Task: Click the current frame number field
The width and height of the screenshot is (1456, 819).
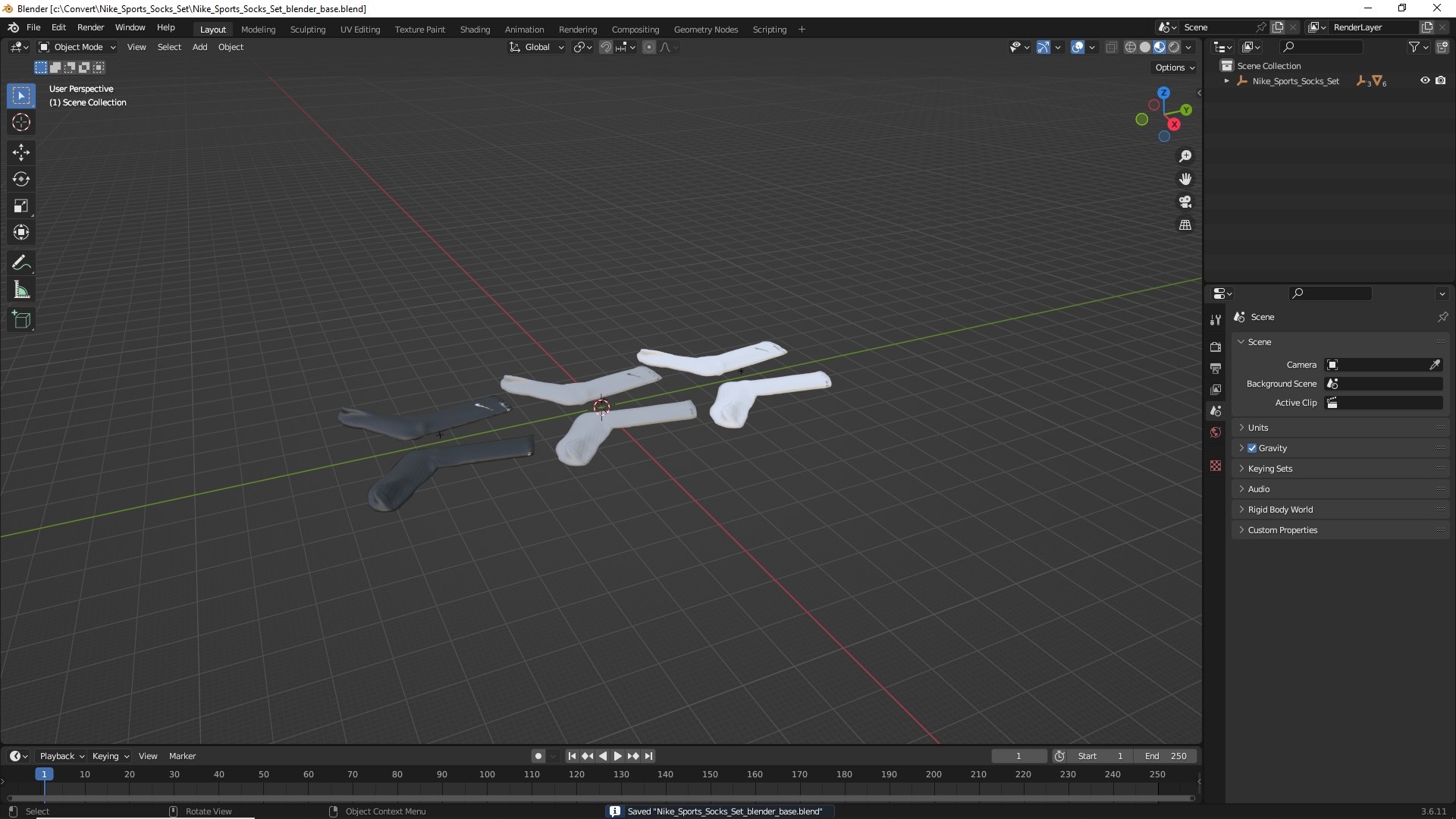Action: pos(1018,756)
